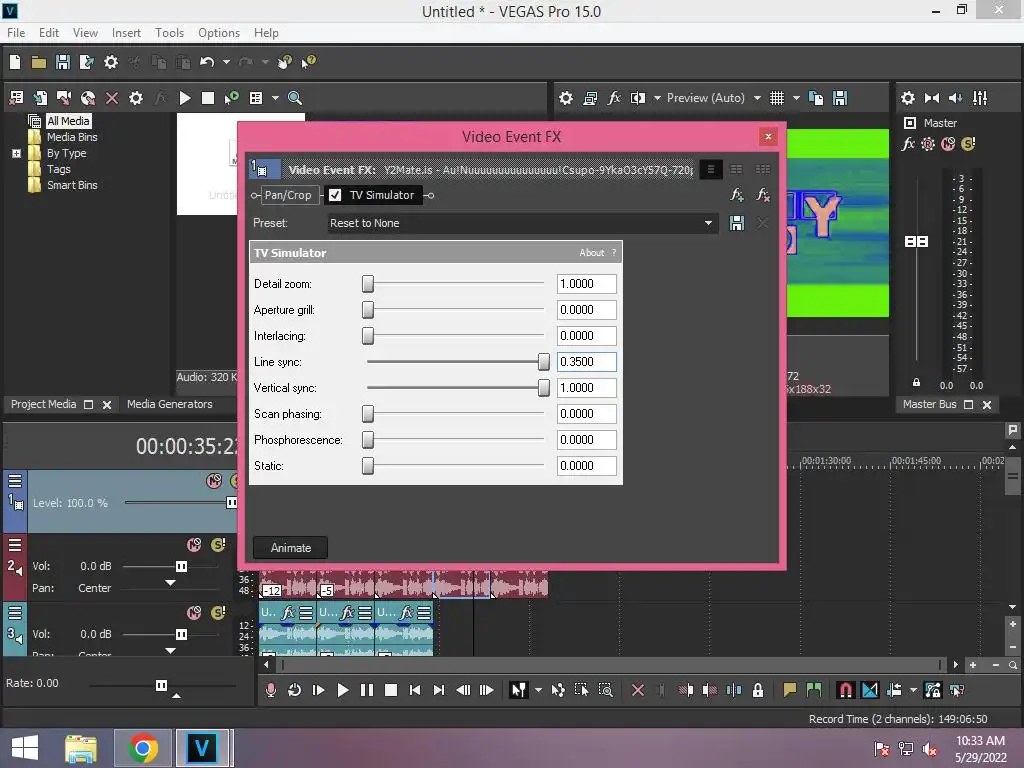1024x768 pixels.
Task: Remove the selected media with the red X
Action: 112,98
